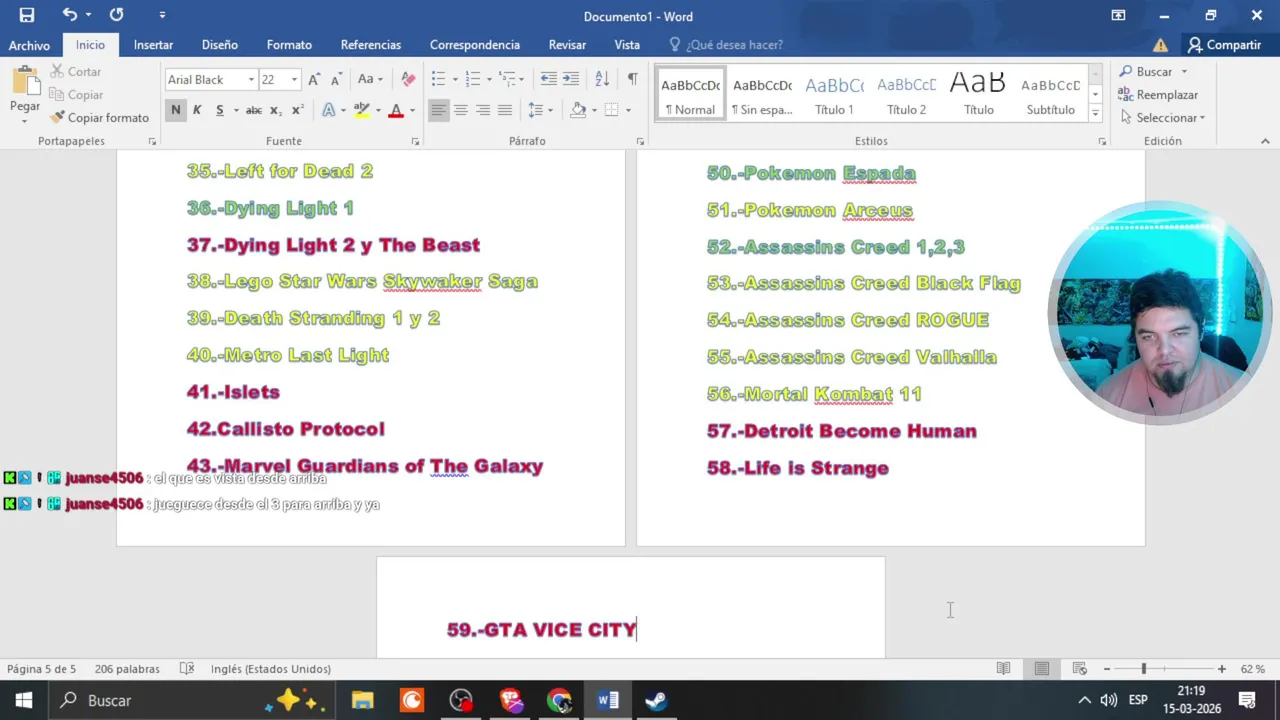Open line spacing dropdown

tap(540, 110)
